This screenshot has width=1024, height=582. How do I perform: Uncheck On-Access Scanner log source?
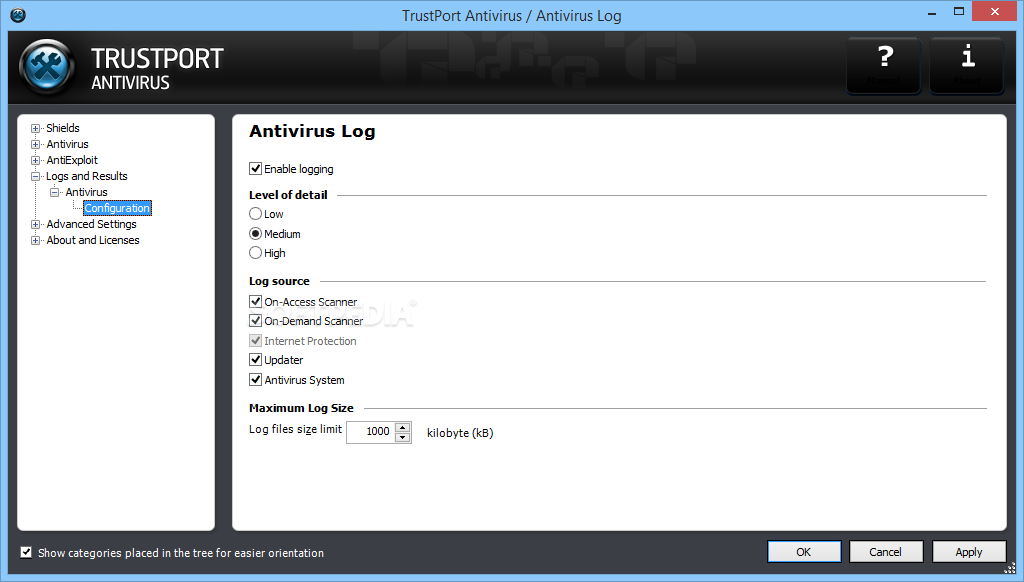[255, 302]
